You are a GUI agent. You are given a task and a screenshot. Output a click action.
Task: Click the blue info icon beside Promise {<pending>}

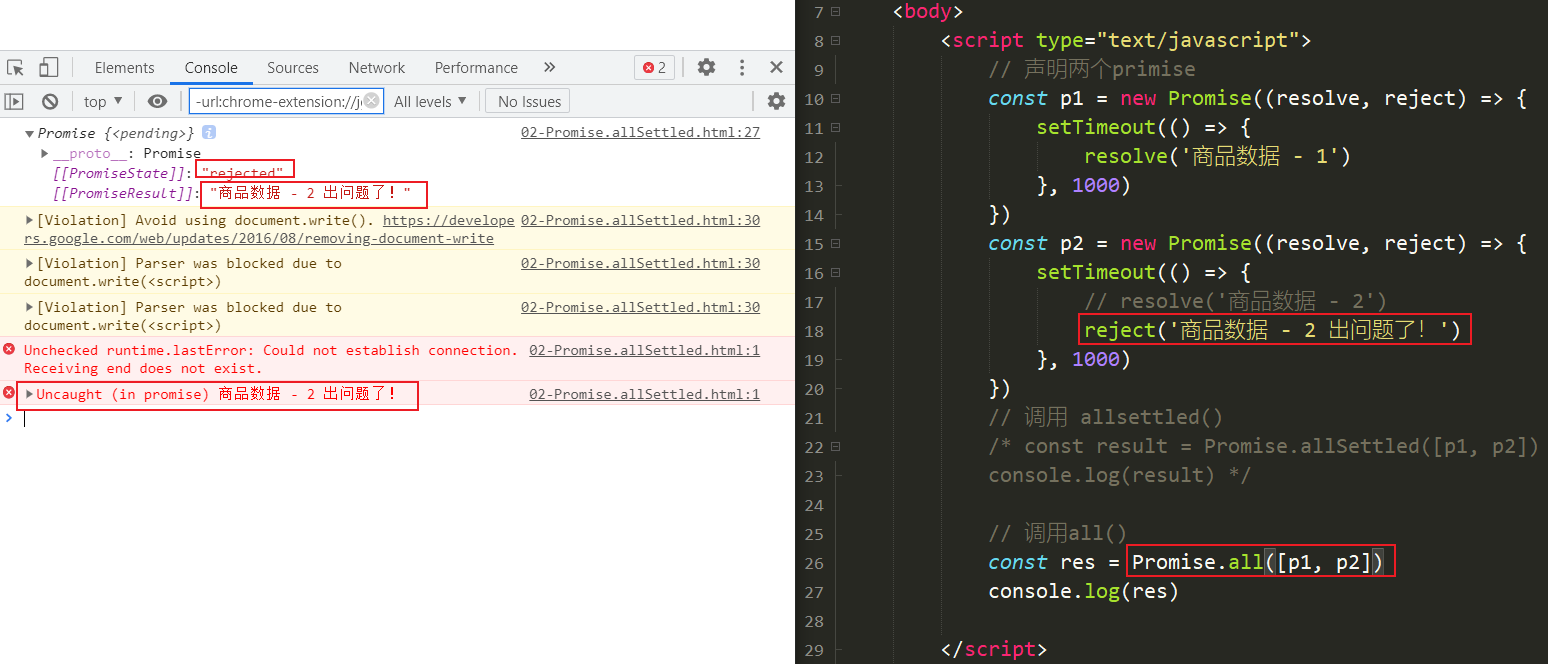pos(209,132)
